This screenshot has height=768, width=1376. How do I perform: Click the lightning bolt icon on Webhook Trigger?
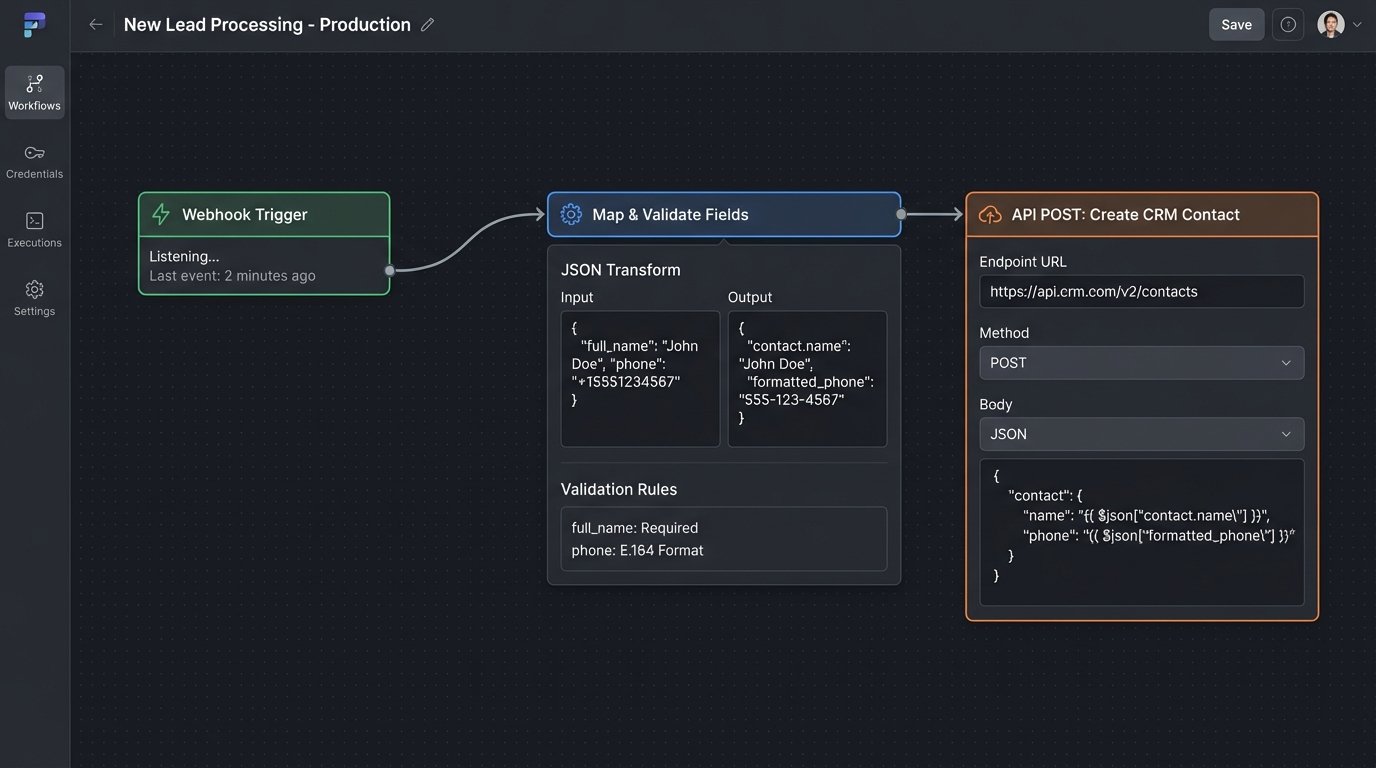(160, 214)
